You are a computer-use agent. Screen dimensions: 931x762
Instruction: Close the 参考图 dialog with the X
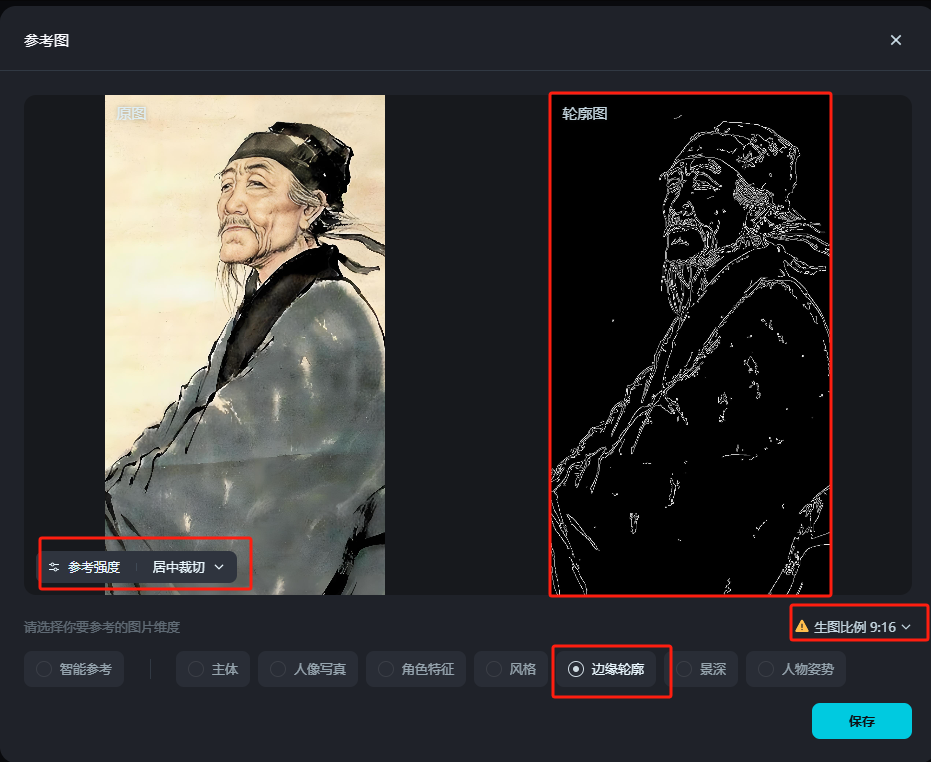pos(895,40)
